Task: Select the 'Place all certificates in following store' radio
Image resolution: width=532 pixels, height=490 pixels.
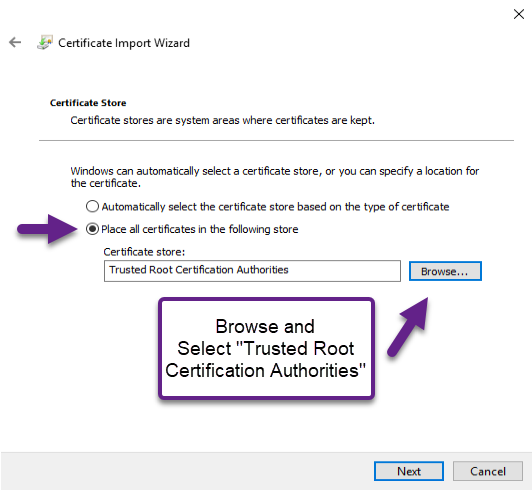Action: 92,229
